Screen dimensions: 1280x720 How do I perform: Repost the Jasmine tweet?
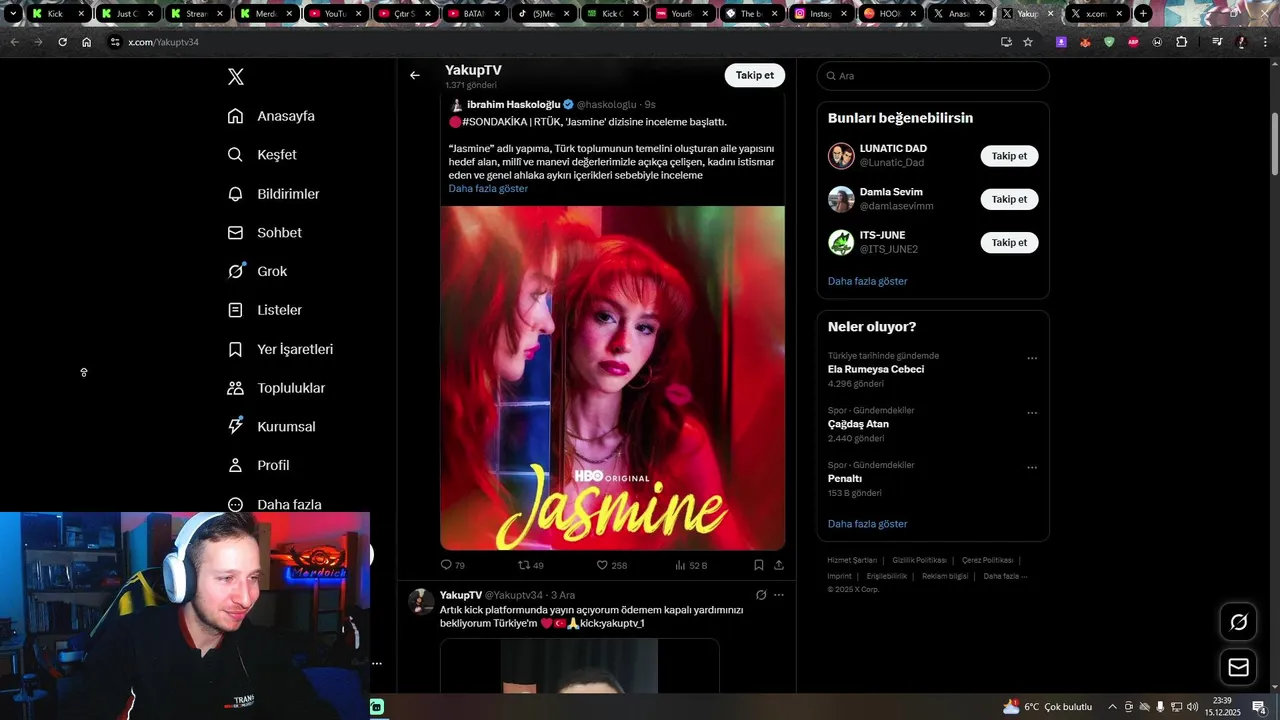tap(530, 565)
